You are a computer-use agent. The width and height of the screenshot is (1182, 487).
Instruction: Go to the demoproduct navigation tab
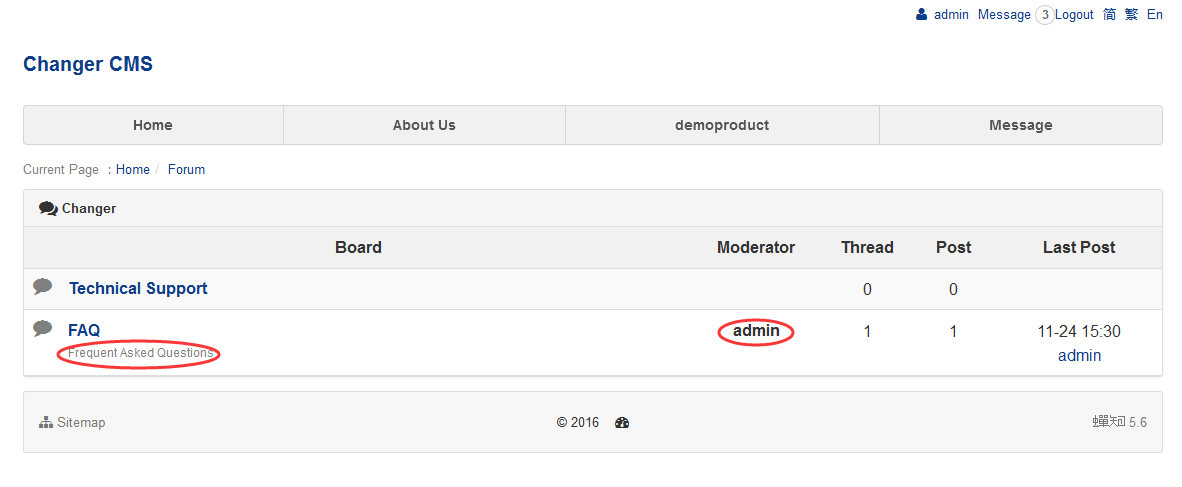point(722,125)
